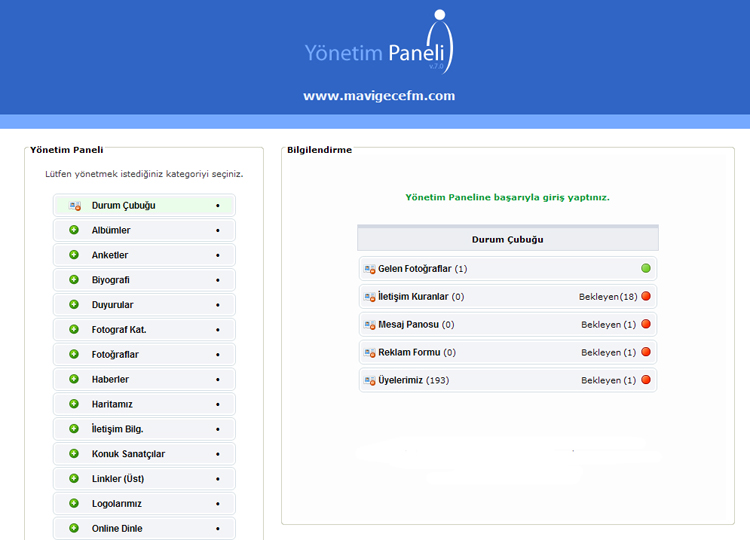Image resolution: width=750 pixels, height=540 pixels.
Task: Click the green plus icon beside Albümler
Action: click(x=74, y=230)
